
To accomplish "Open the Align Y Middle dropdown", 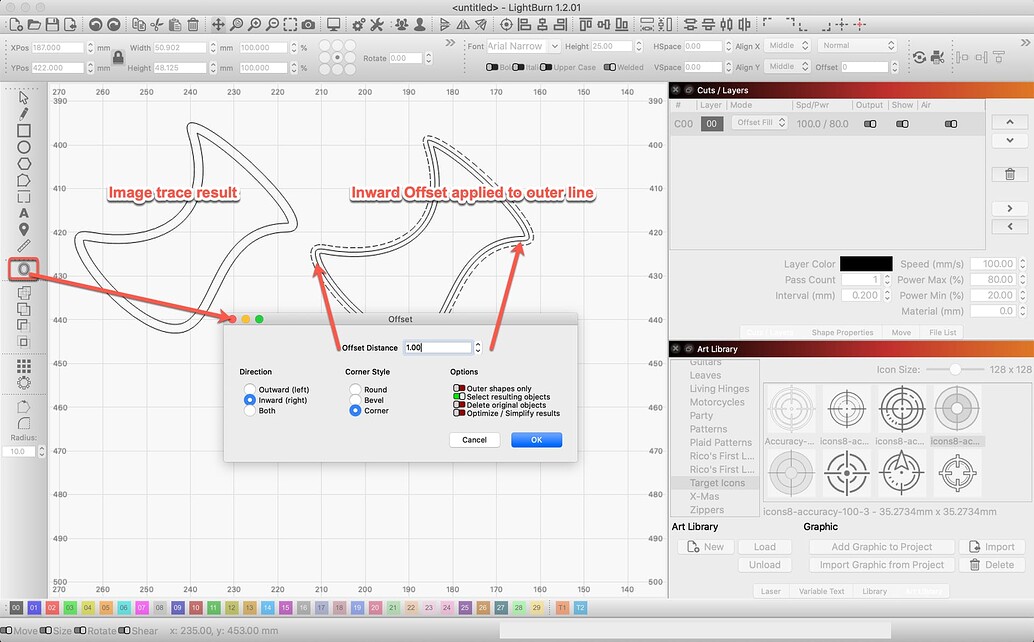I will 787,67.
